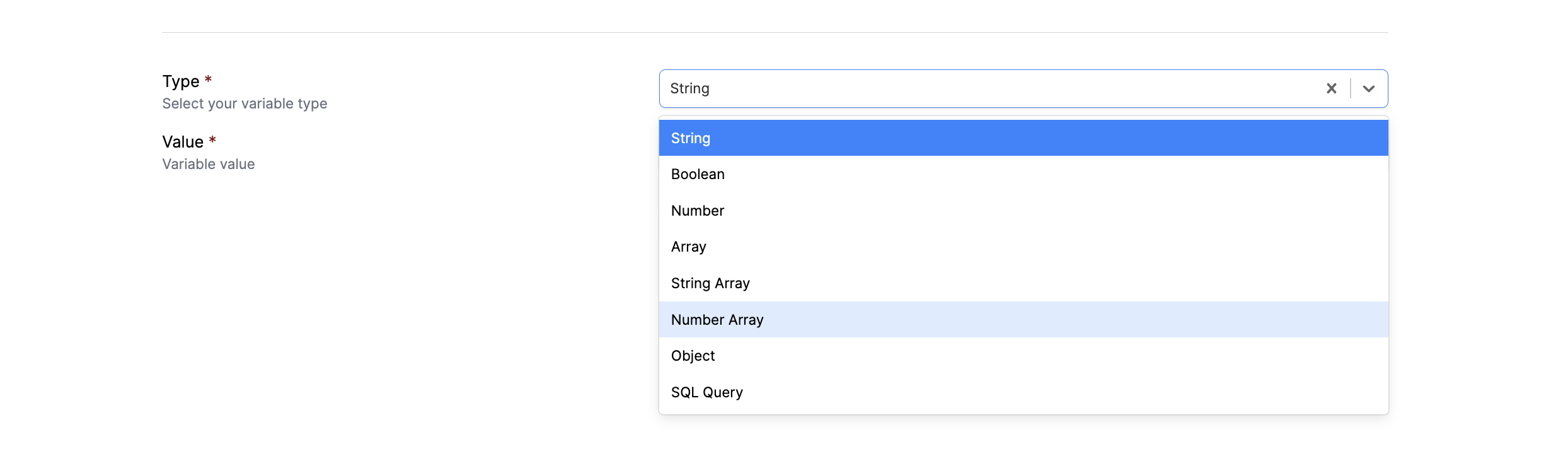Click the Value field label
Screen dimensions: 1568x449
click(x=183, y=142)
